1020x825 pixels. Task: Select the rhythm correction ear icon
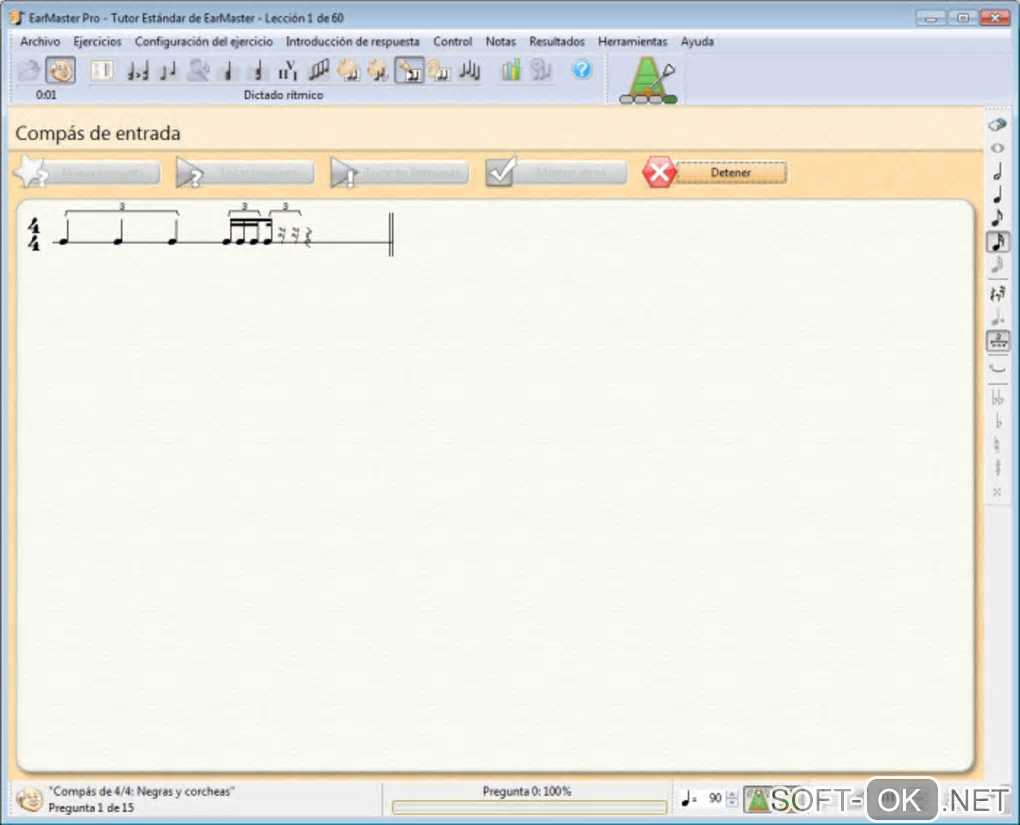point(439,70)
